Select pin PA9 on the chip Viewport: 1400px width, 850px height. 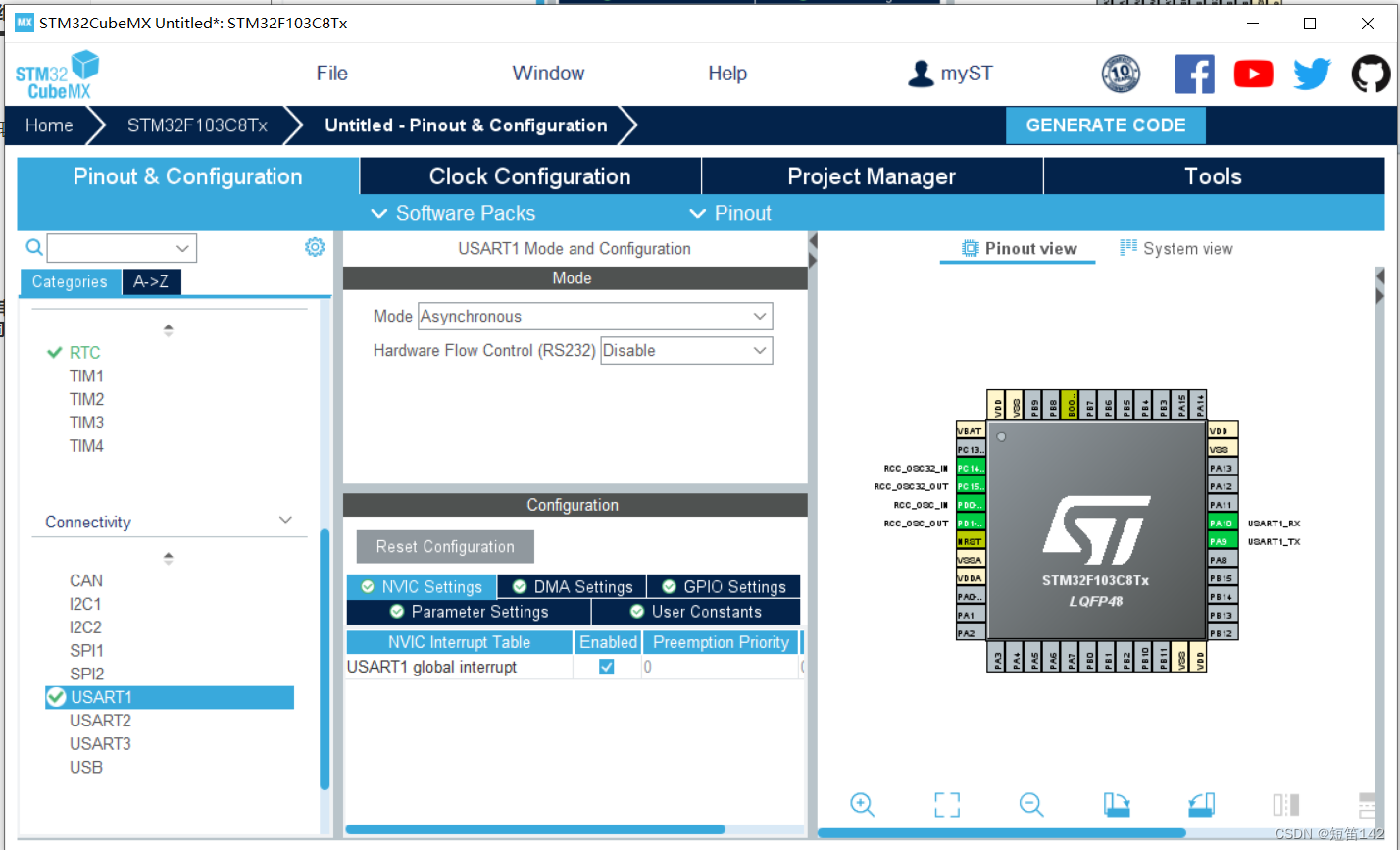coord(1222,541)
